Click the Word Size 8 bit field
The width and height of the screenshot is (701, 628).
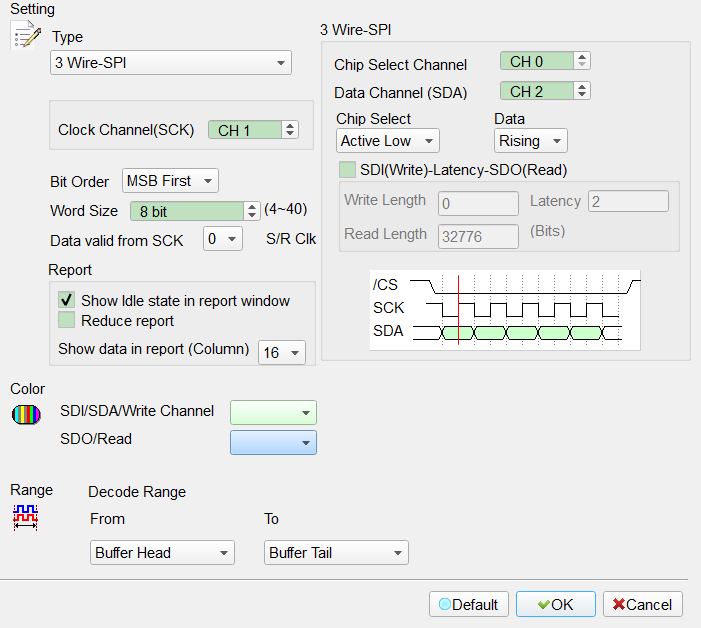(x=187, y=211)
